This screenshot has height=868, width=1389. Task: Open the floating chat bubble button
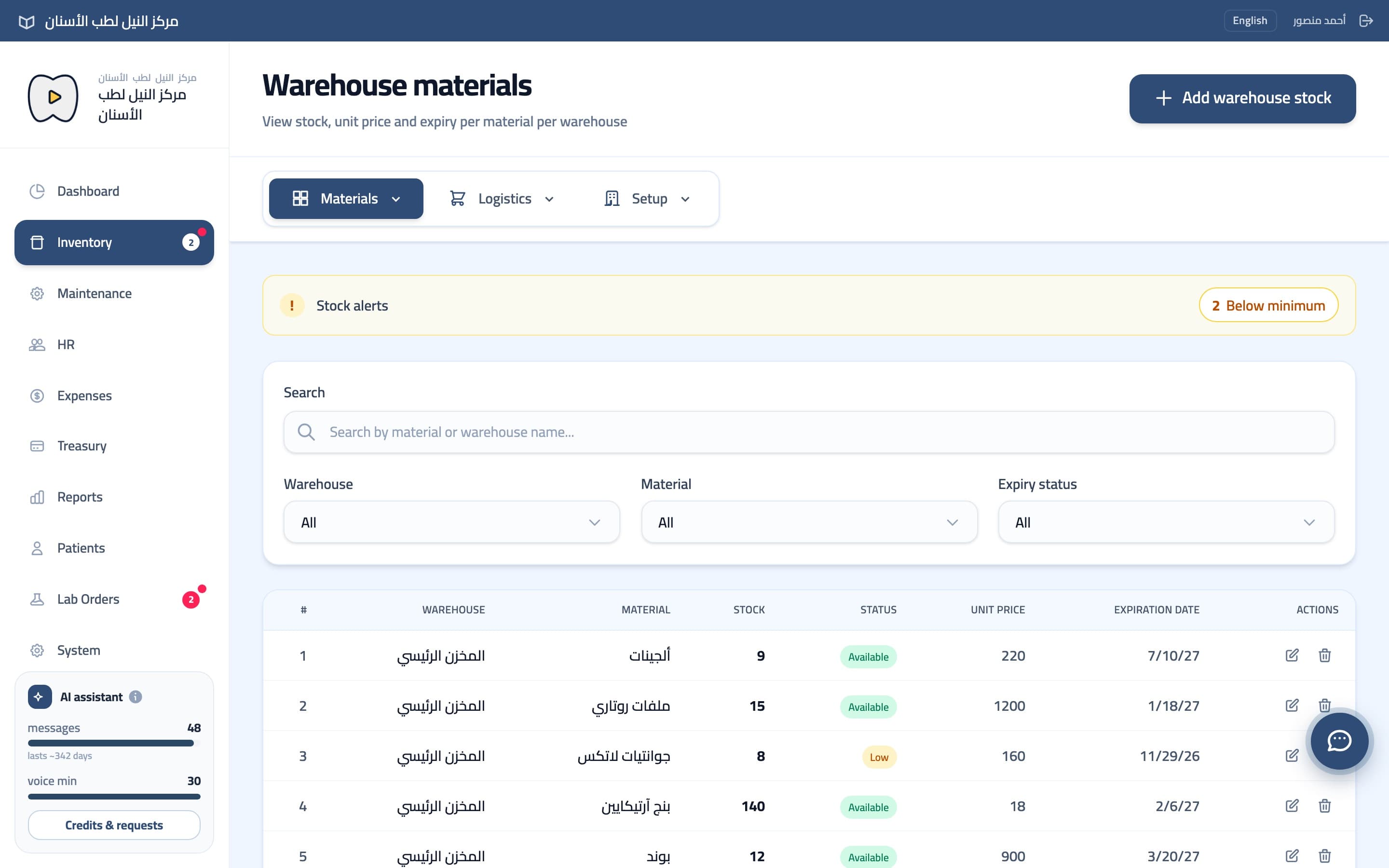[1339, 741]
